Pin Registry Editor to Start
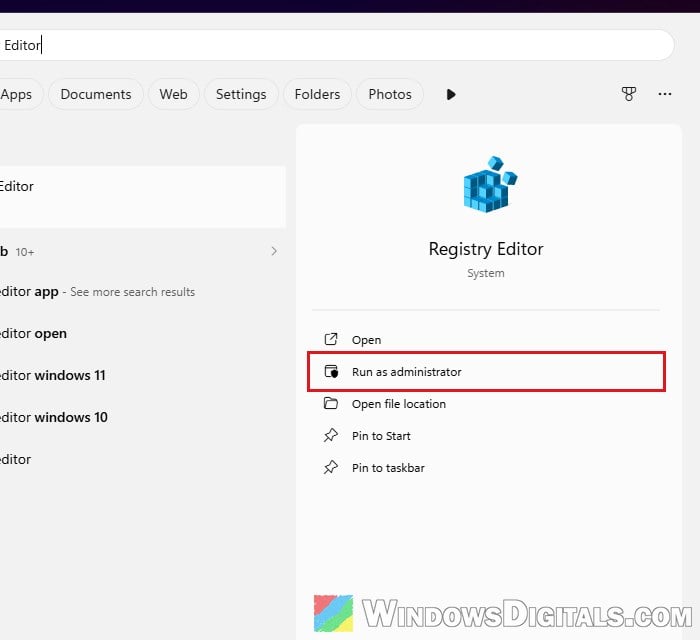The width and height of the screenshot is (700, 640). 487,436
